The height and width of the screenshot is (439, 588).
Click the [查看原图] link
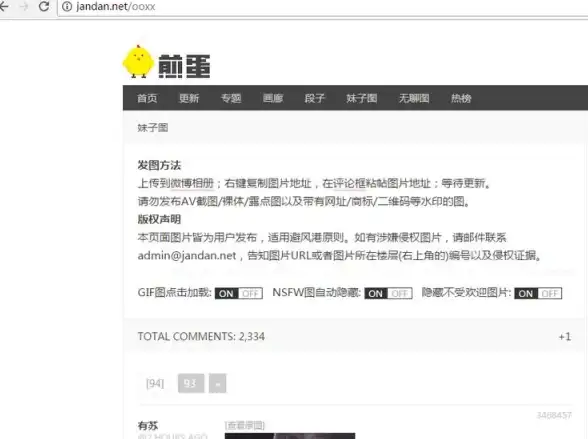click(x=245, y=426)
